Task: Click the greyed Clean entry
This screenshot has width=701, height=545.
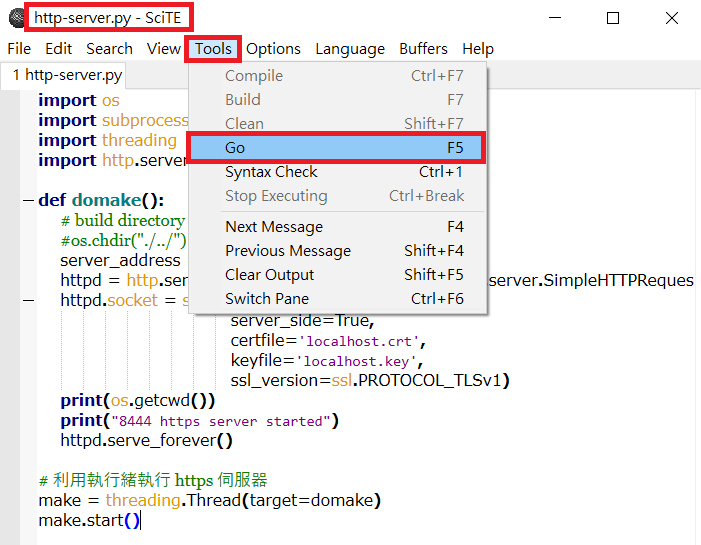Action: tap(336, 124)
